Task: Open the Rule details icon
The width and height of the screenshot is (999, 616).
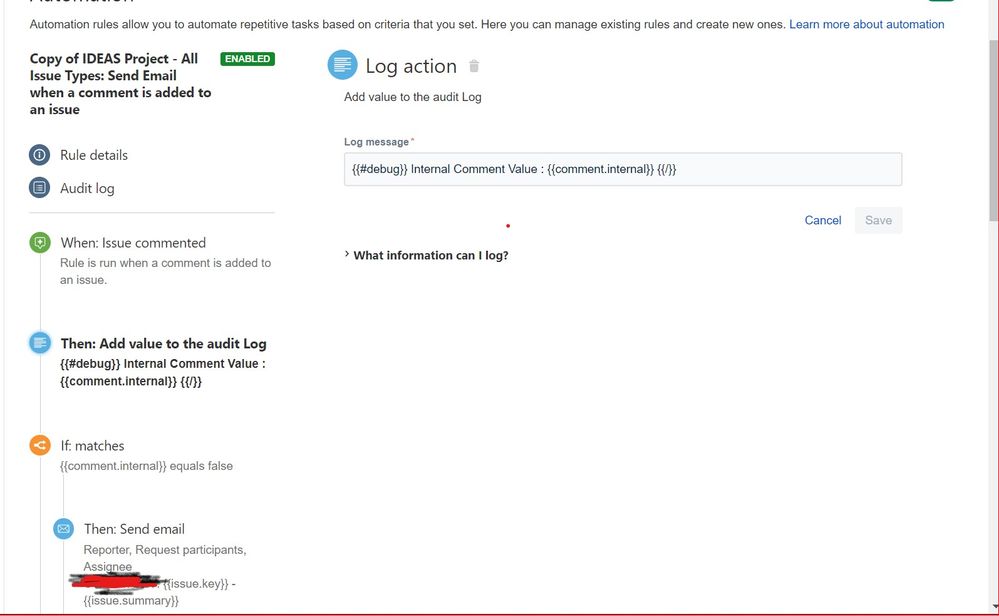Action: tap(40, 155)
